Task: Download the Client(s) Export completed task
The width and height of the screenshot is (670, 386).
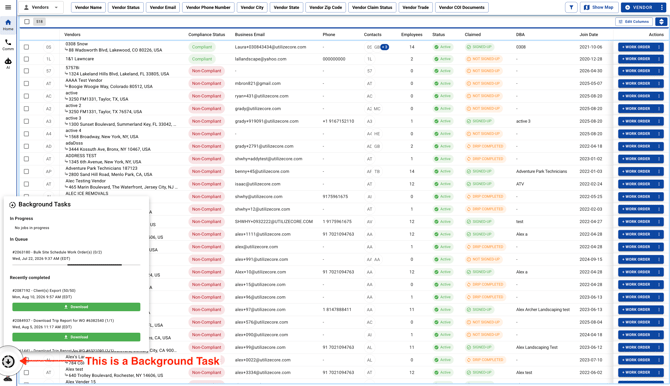Action: pos(76,307)
